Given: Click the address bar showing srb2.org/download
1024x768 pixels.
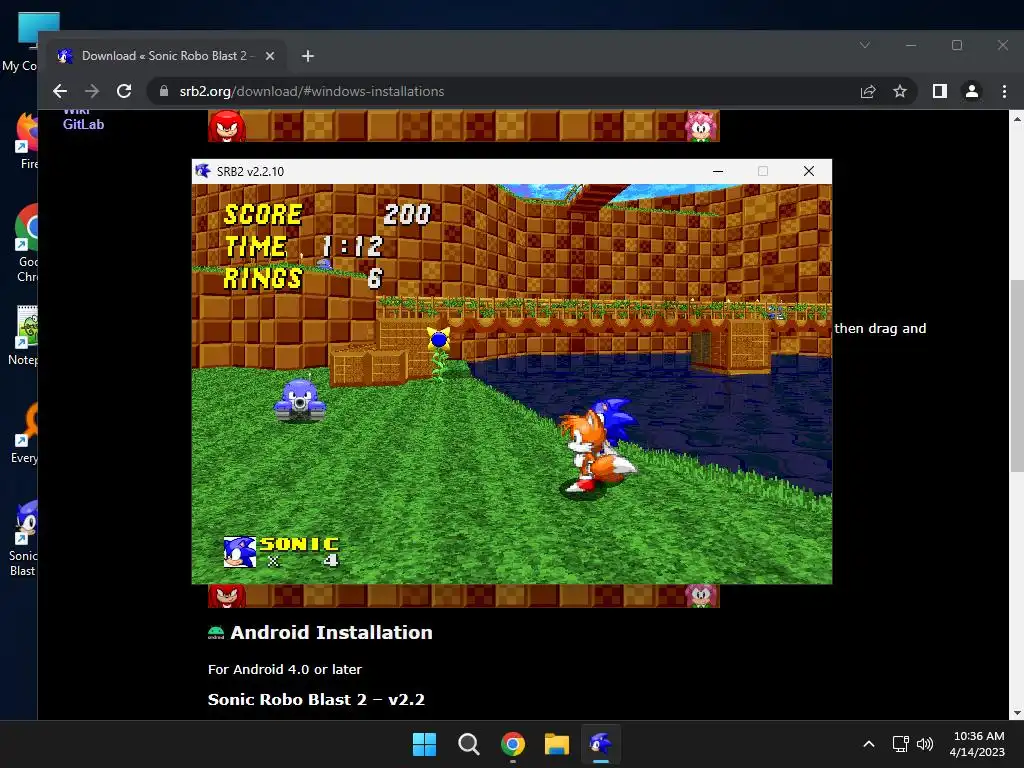Looking at the screenshot, I should (509, 91).
